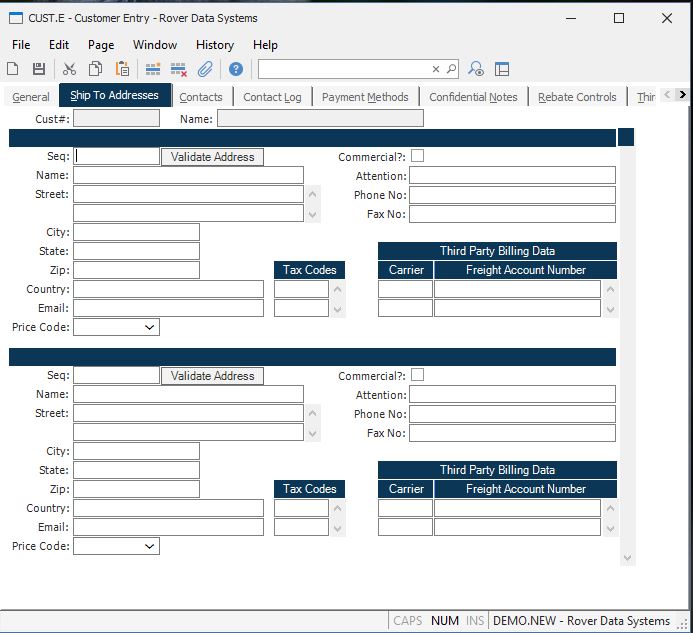Click the Save floppy disk icon

point(39,69)
